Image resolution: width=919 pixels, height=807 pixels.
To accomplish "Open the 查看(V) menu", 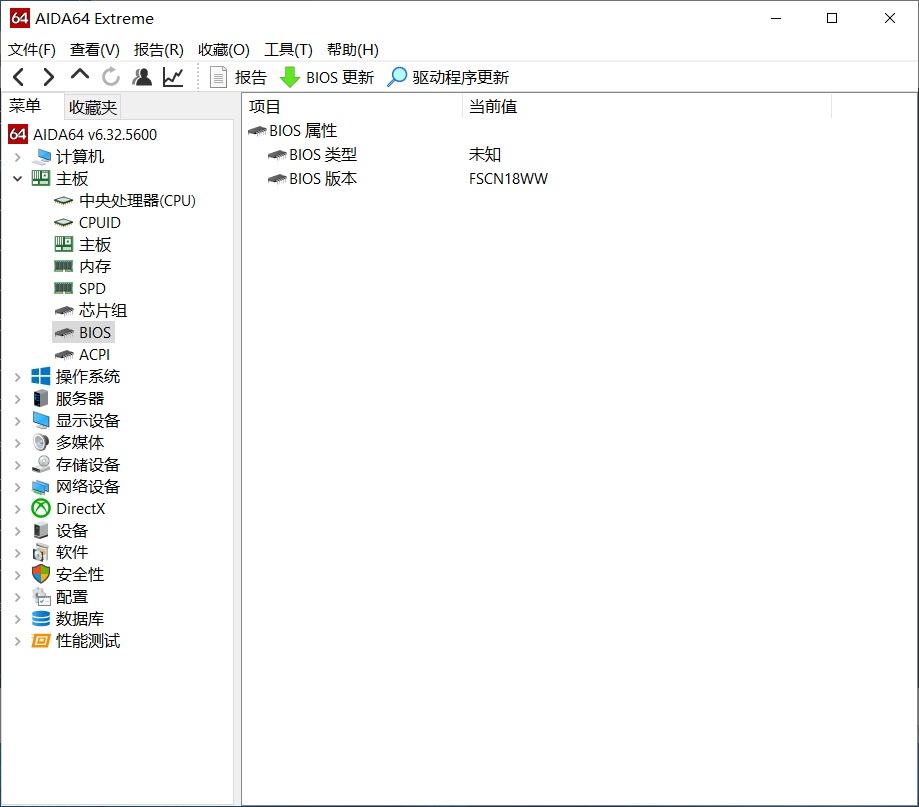I will pos(94,50).
